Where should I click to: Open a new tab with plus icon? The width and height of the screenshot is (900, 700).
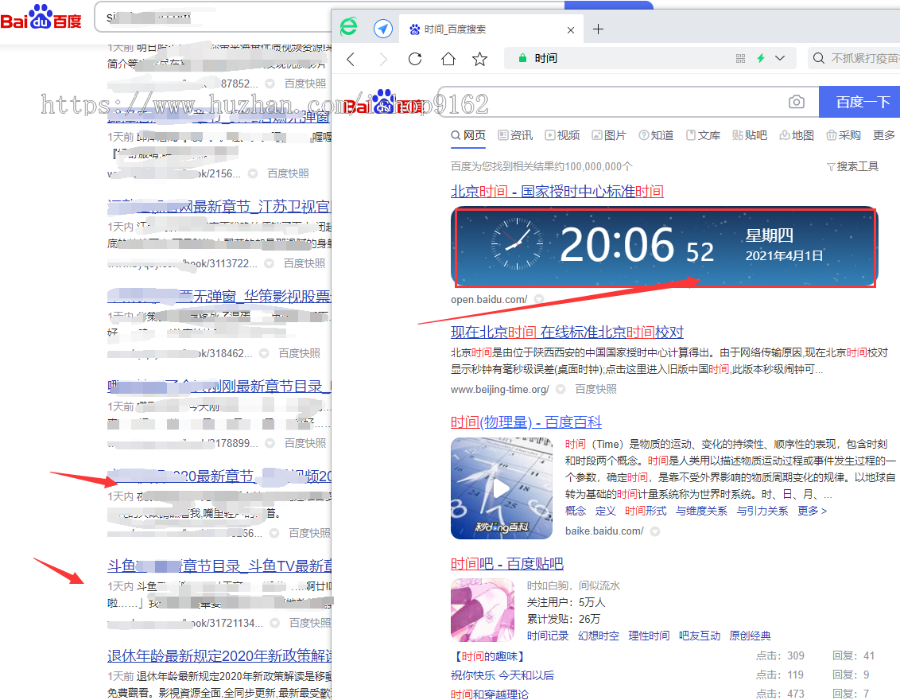pos(598,29)
